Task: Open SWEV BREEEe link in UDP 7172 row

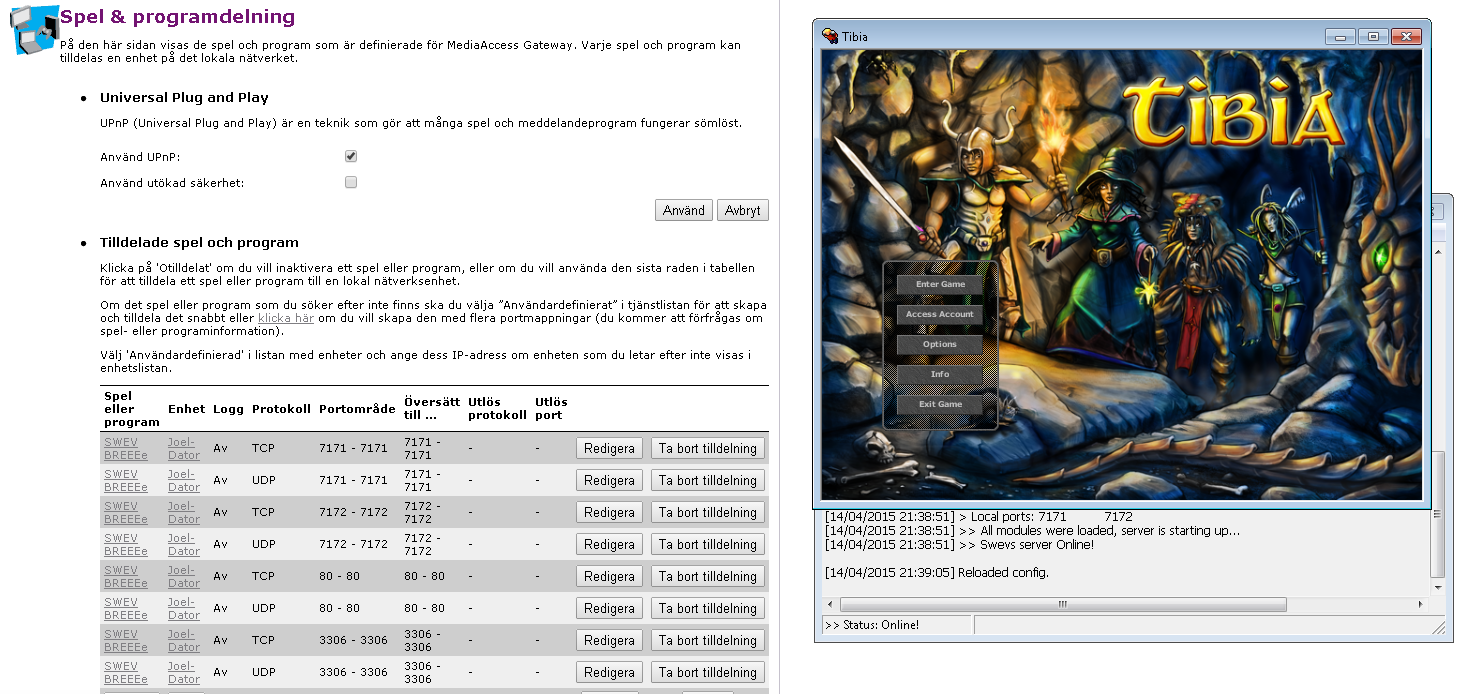Action: 126,544
